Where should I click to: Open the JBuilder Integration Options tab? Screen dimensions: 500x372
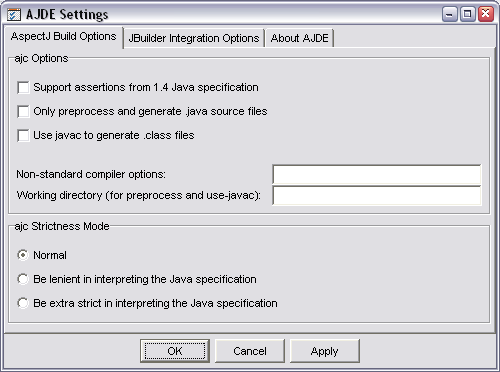pos(194,38)
